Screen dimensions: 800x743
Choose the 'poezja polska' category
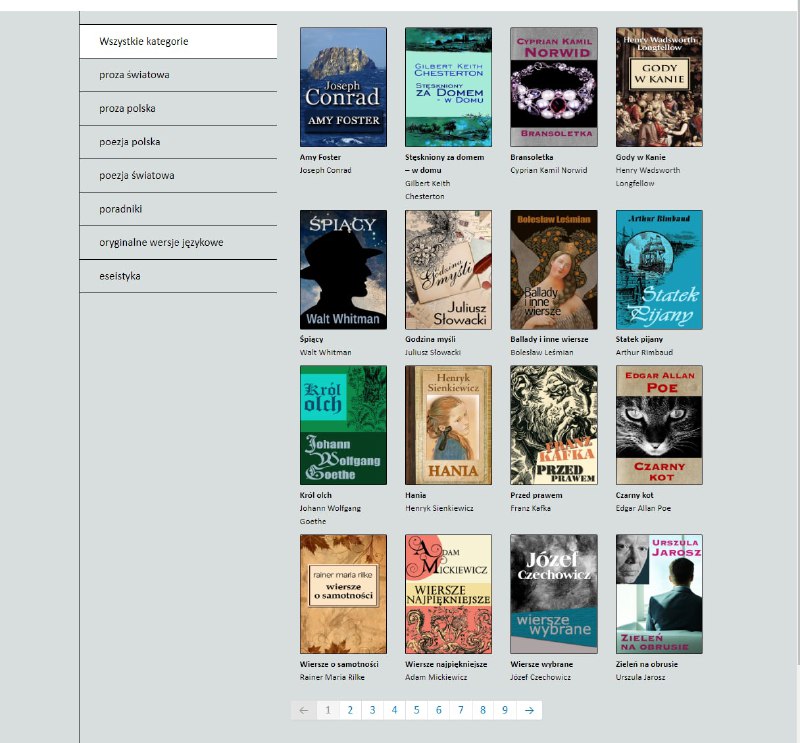[178, 142]
